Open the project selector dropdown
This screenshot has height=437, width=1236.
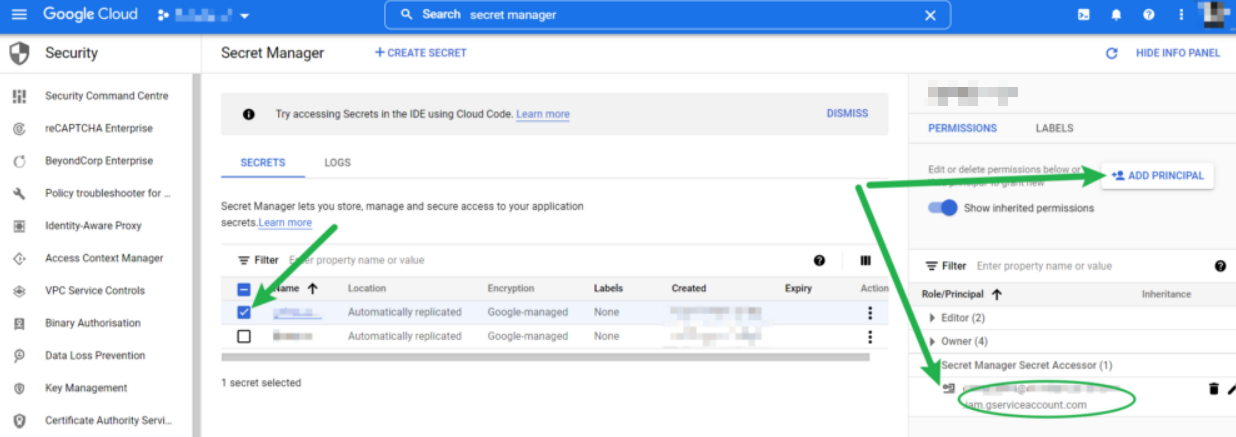point(205,15)
